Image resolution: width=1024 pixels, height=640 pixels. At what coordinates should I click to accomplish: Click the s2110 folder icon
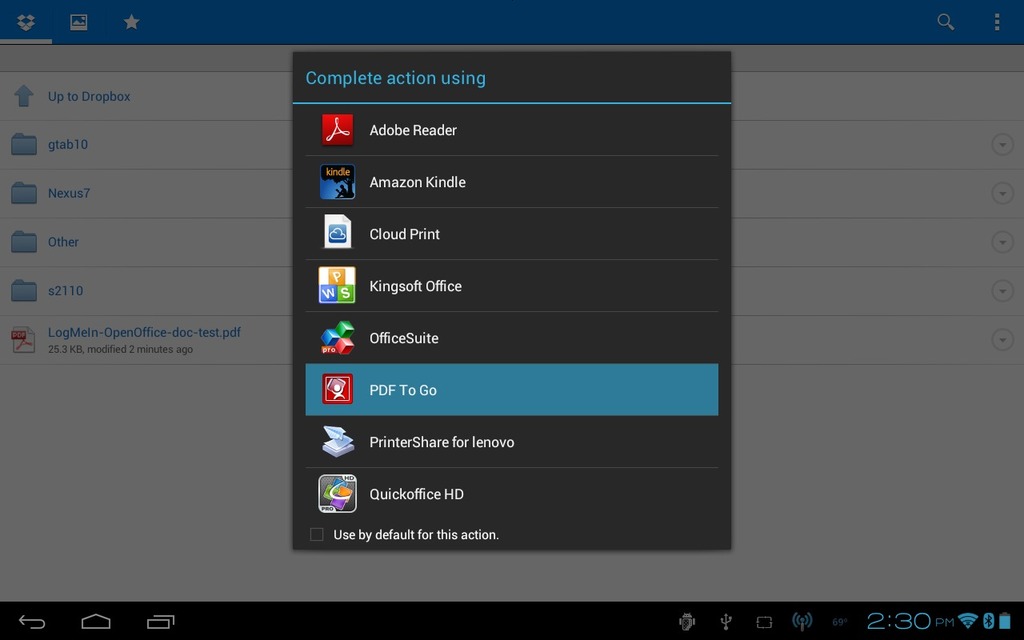pos(24,291)
